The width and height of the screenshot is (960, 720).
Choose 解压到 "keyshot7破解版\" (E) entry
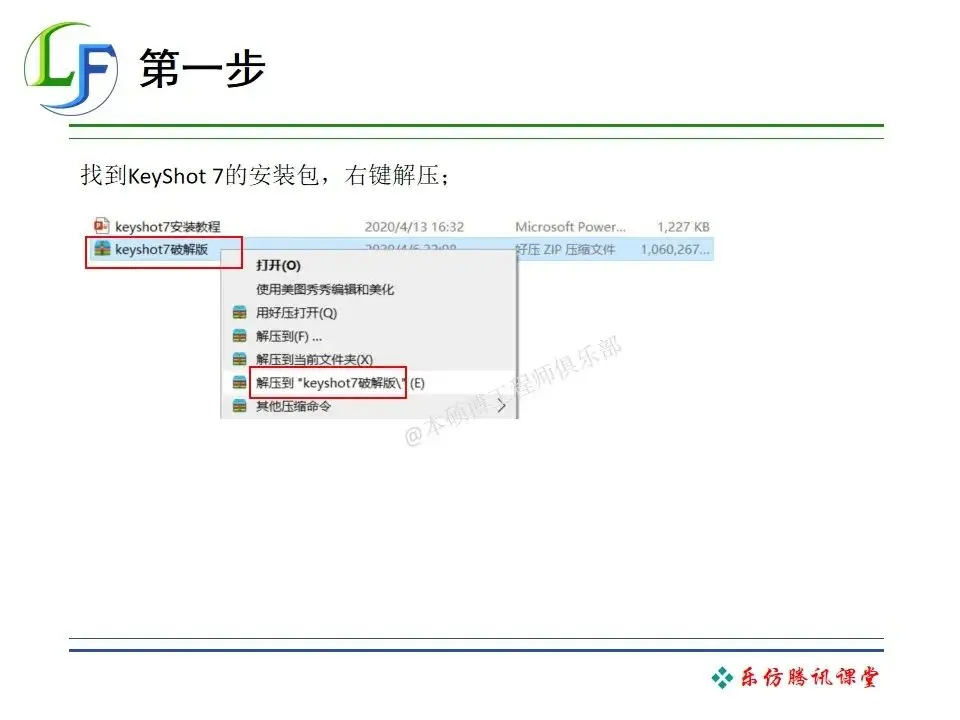click(340, 383)
